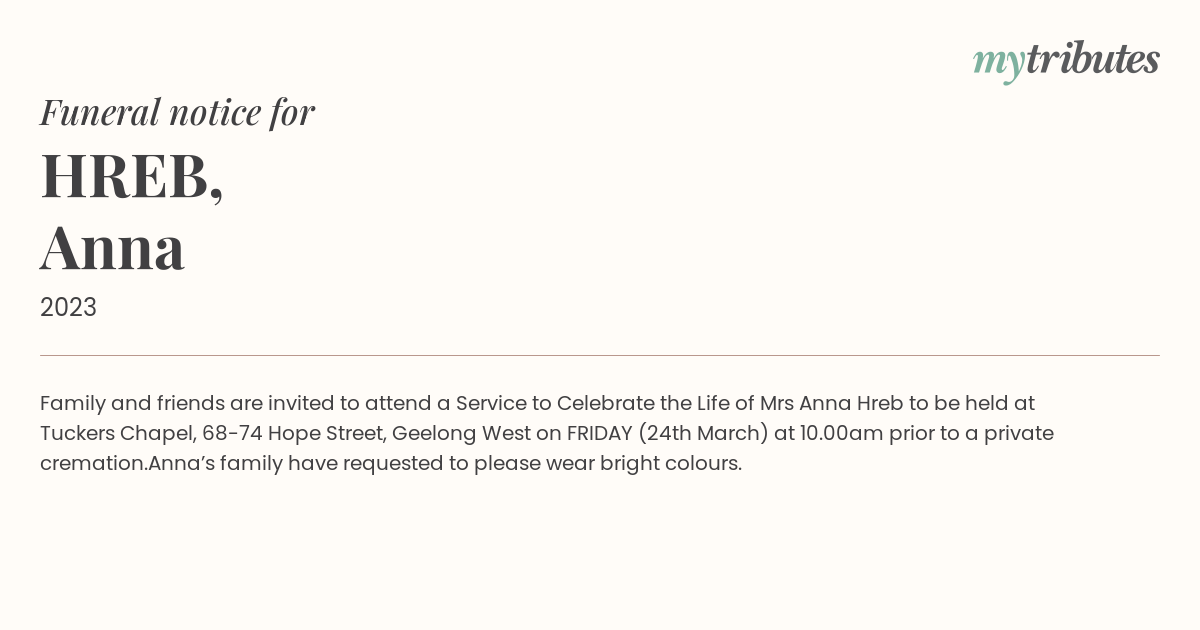This screenshot has height=630, width=1200.
Task: Click the first name "Anna" title
Action: point(112,248)
